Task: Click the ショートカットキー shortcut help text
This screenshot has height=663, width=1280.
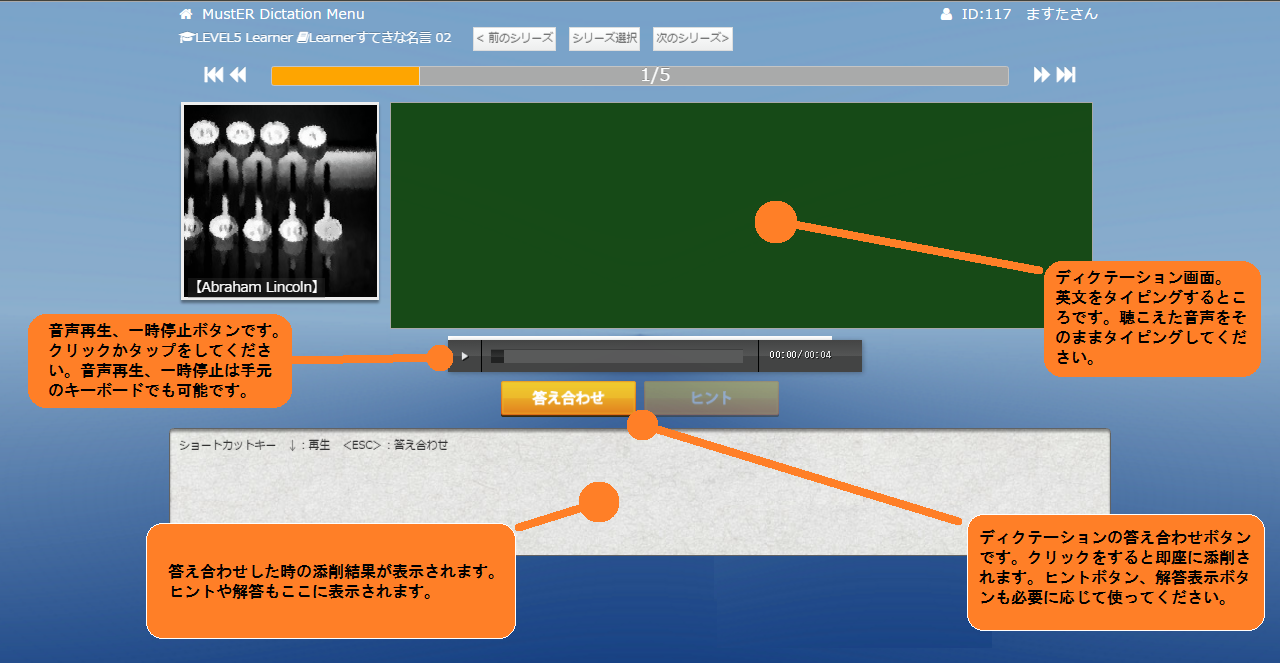Action: pyautogui.click(x=313, y=445)
